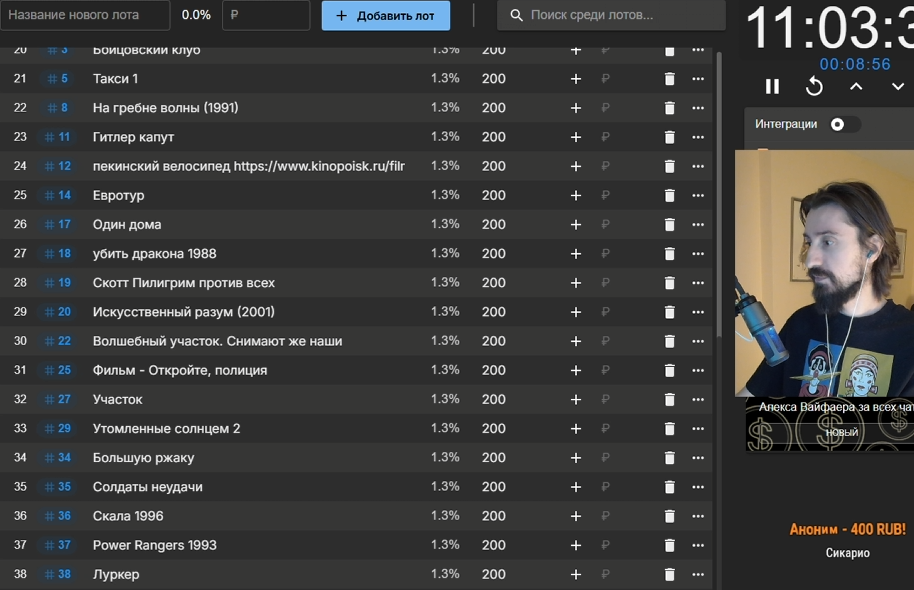This screenshot has width=914, height=590.
Task: Edit the Участок lot name
Action: coord(117,399)
